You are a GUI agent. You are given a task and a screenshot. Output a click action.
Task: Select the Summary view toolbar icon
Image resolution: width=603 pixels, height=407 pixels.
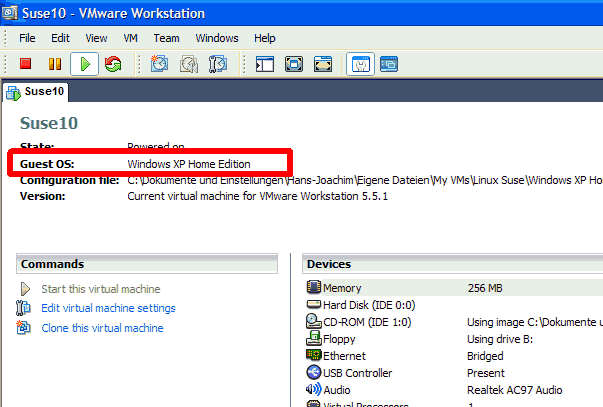coord(360,64)
